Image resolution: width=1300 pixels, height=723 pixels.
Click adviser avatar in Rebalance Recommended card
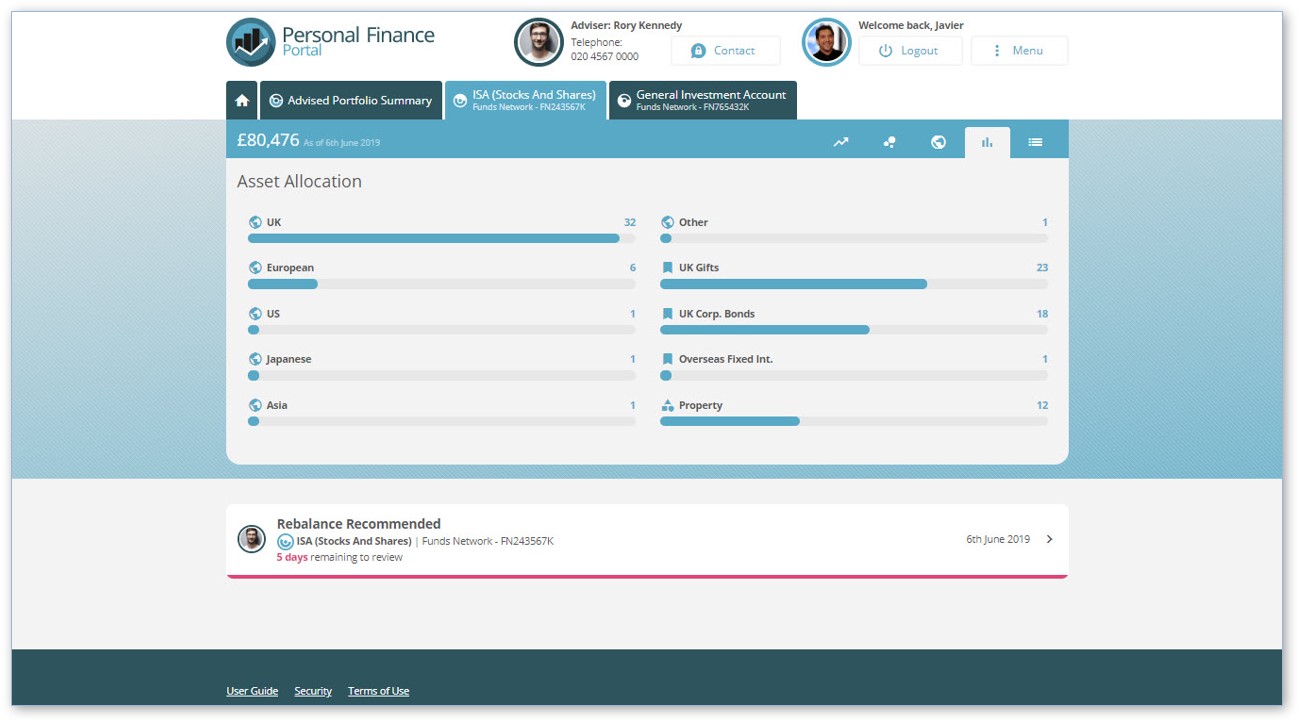point(251,539)
